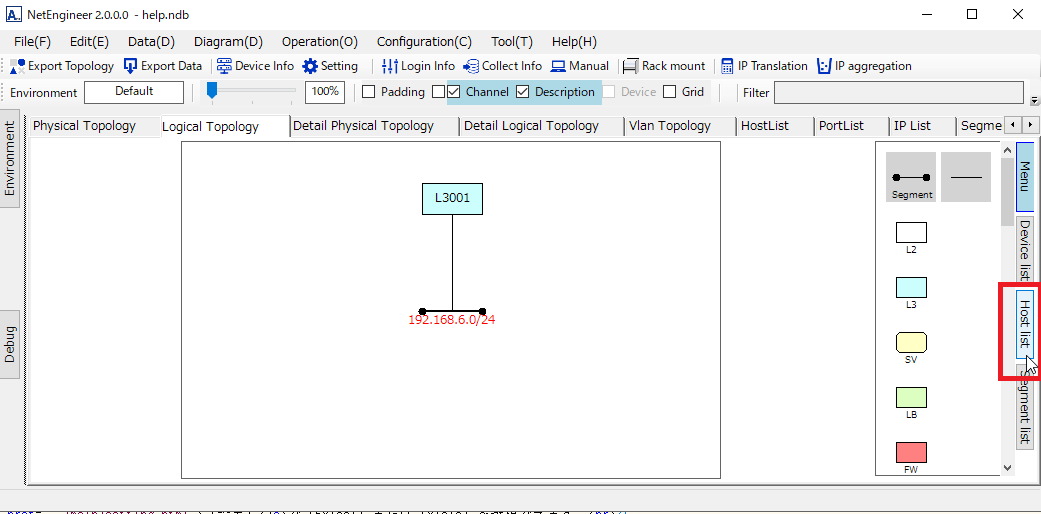The width and height of the screenshot is (1041, 514).
Task: Select the SV server shape in palette
Action: click(911, 343)
